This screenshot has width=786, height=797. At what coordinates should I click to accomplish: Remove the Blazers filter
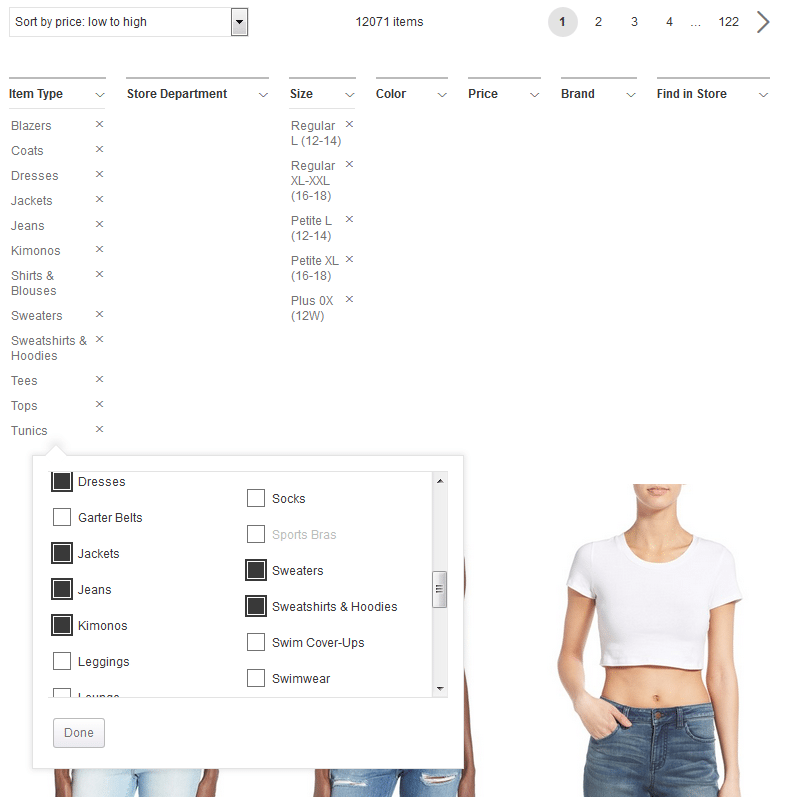click(x=100, y=125)
